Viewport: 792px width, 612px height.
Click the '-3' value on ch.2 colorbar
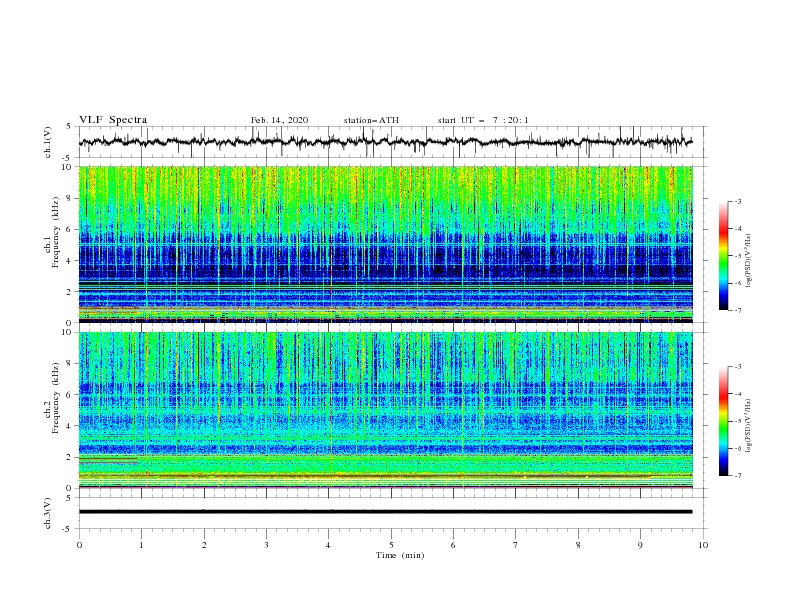[738, 367]
